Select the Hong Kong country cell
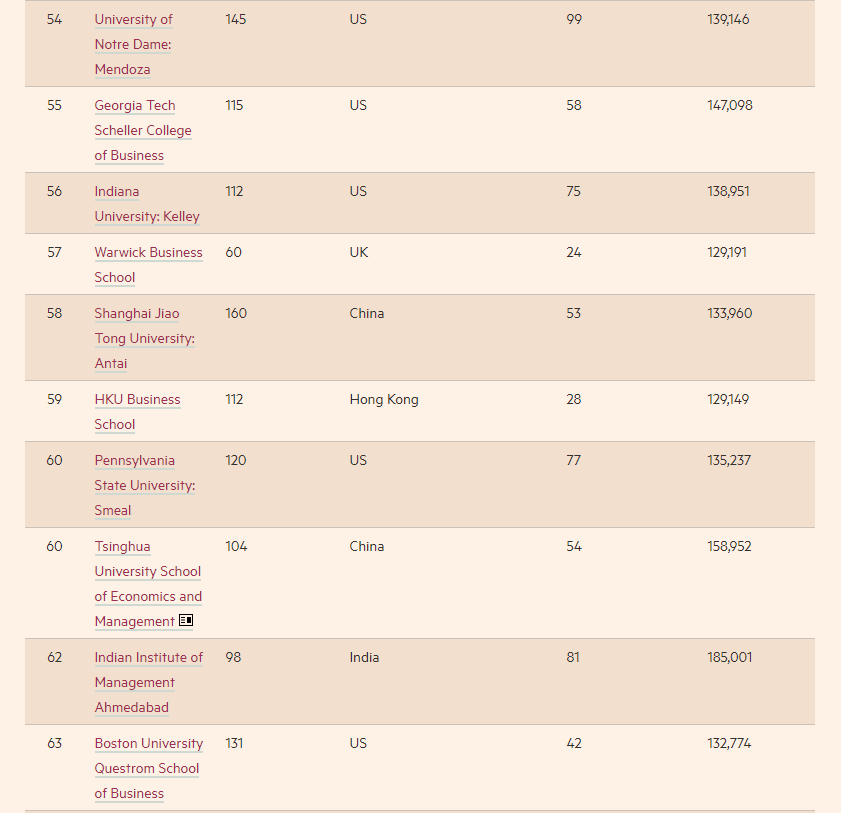 (x=384, y=399)
